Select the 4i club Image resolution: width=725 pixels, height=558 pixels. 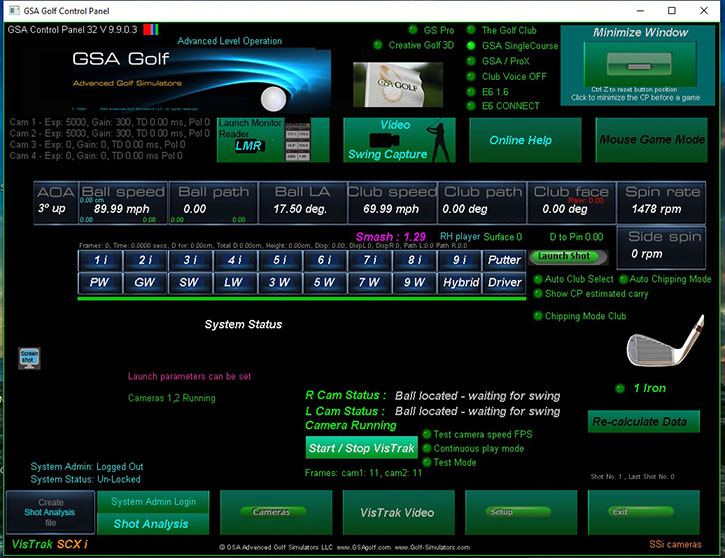click(x=235, y=260)
